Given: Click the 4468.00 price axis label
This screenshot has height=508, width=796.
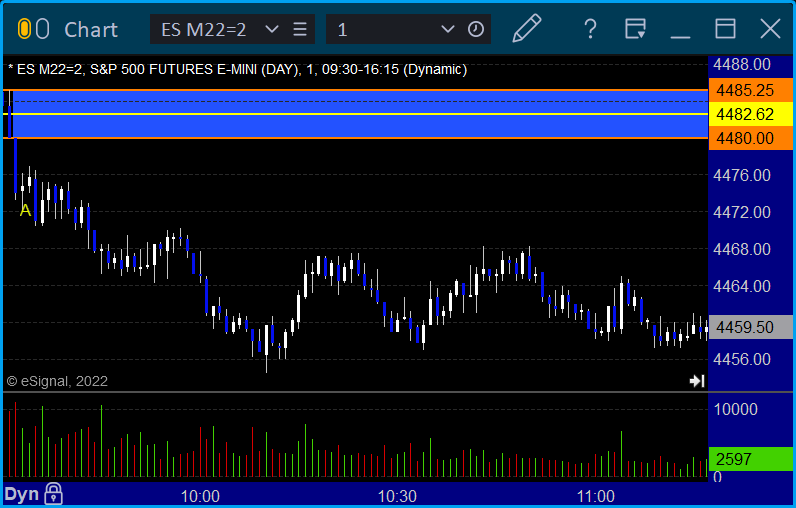Looking at the screenshot, I should [x=742, y=249].
